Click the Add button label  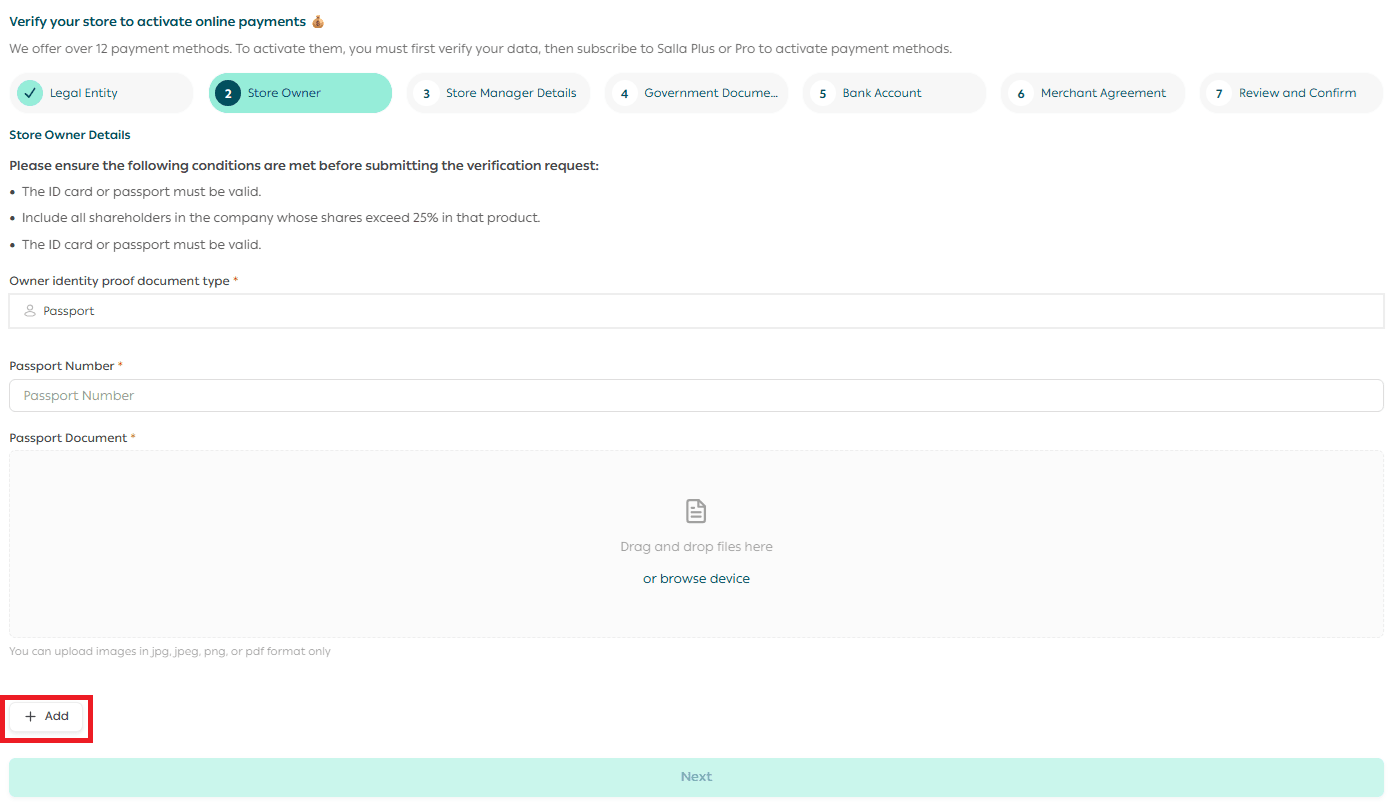(57, 717)
